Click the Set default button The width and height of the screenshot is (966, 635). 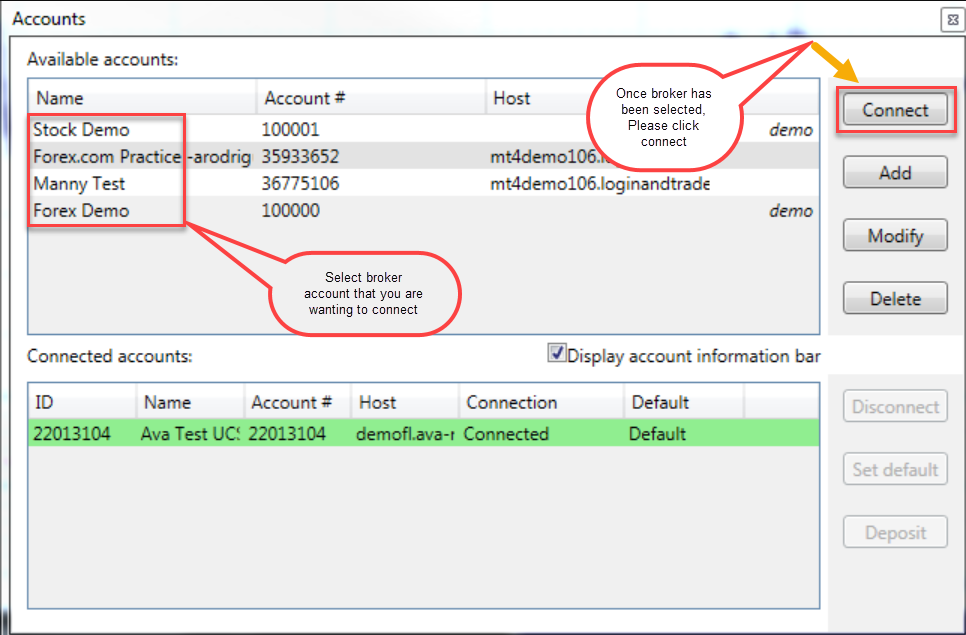point(895,469)
